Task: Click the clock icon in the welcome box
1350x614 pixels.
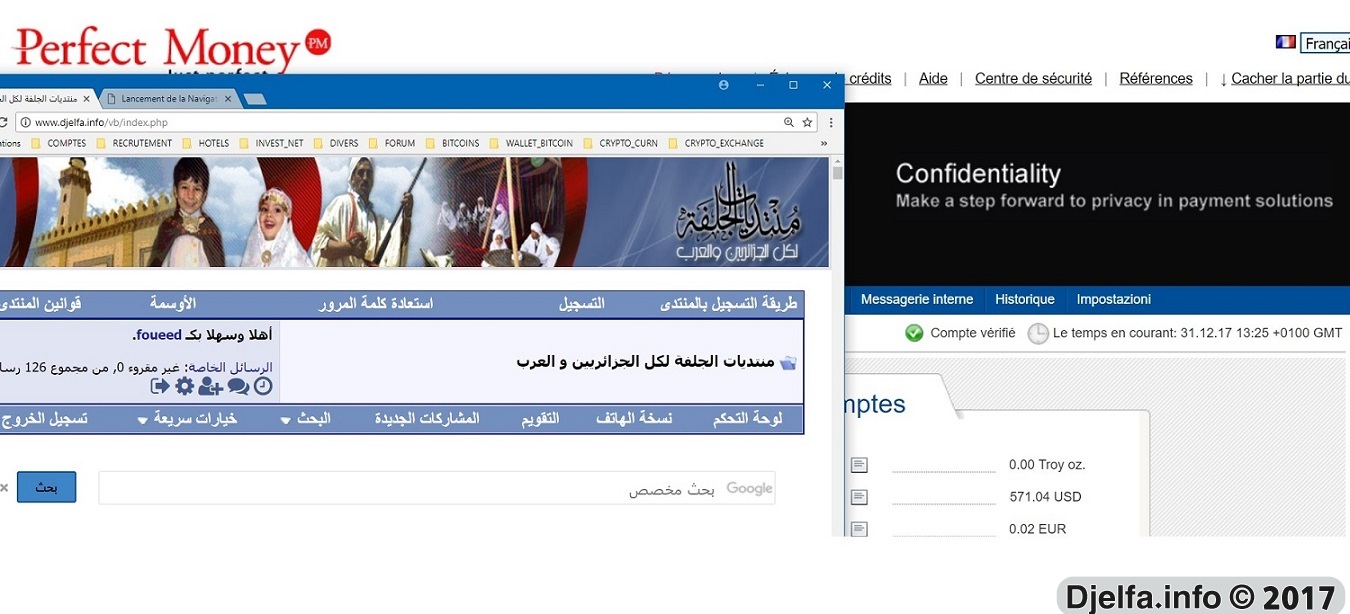Action: tap(263, 386)
